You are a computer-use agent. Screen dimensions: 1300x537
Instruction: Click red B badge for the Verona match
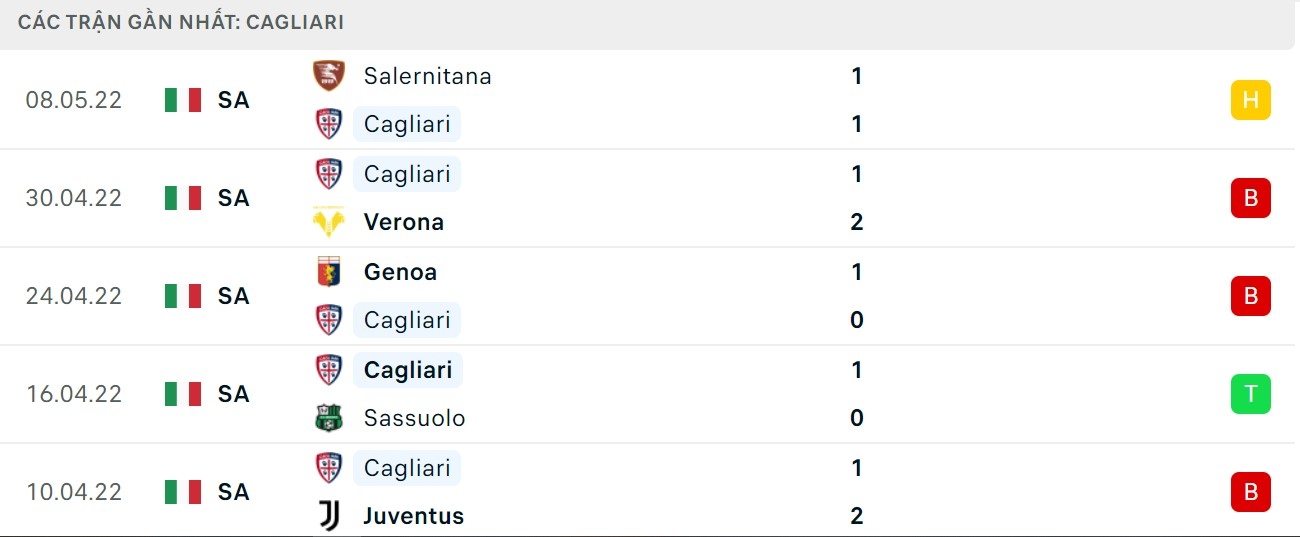(1250, 198)
